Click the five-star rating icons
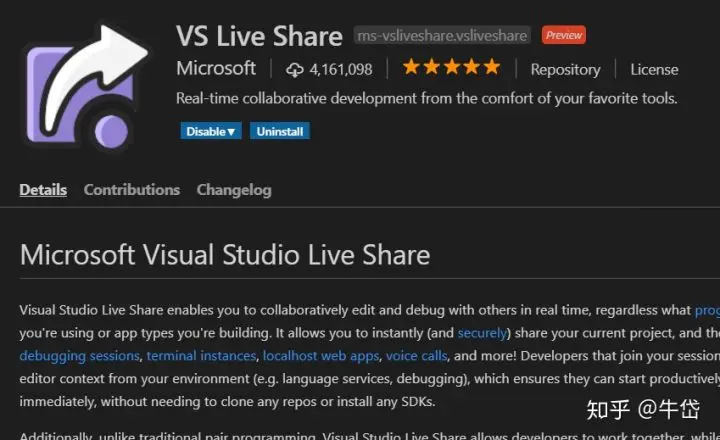 tap(451, 68)
